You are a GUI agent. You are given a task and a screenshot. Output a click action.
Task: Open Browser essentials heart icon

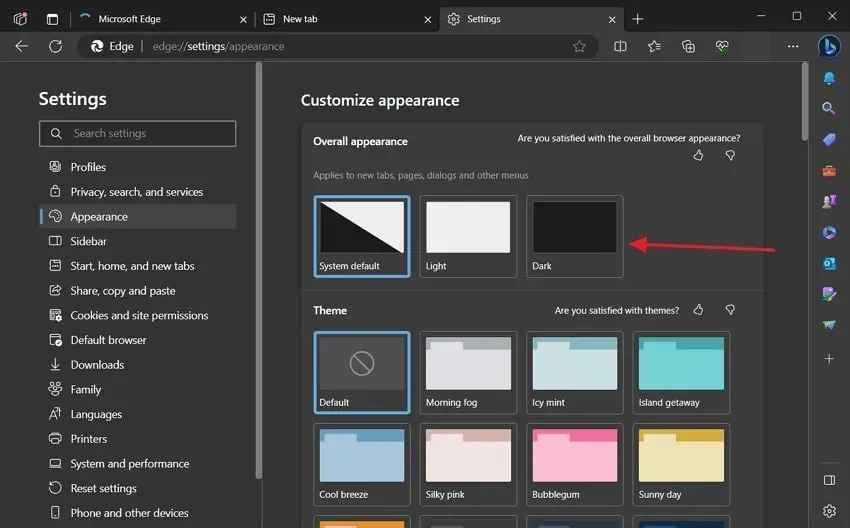pyautogui.click(x=722, y=46)
